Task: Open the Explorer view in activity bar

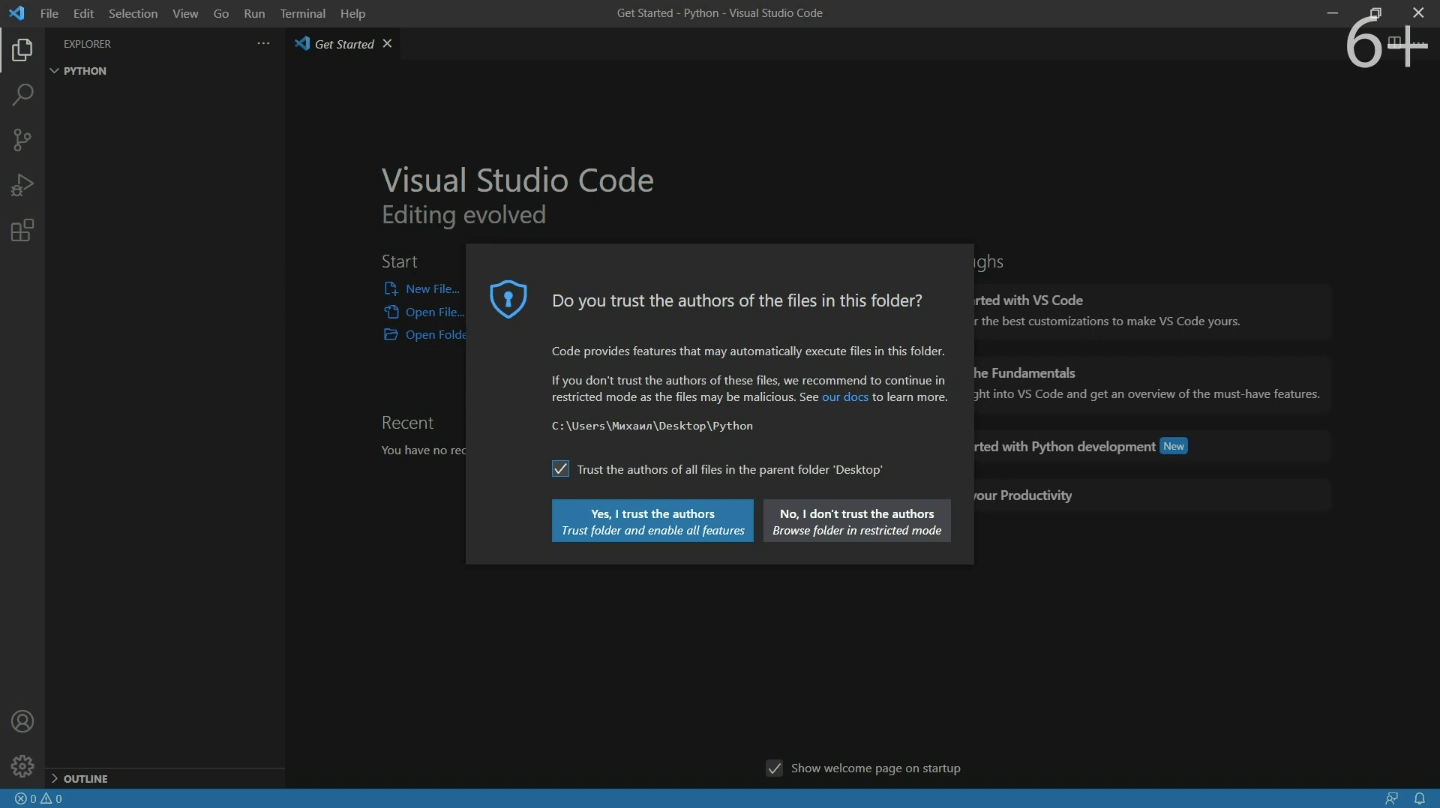Action: [x=22, y=49]
